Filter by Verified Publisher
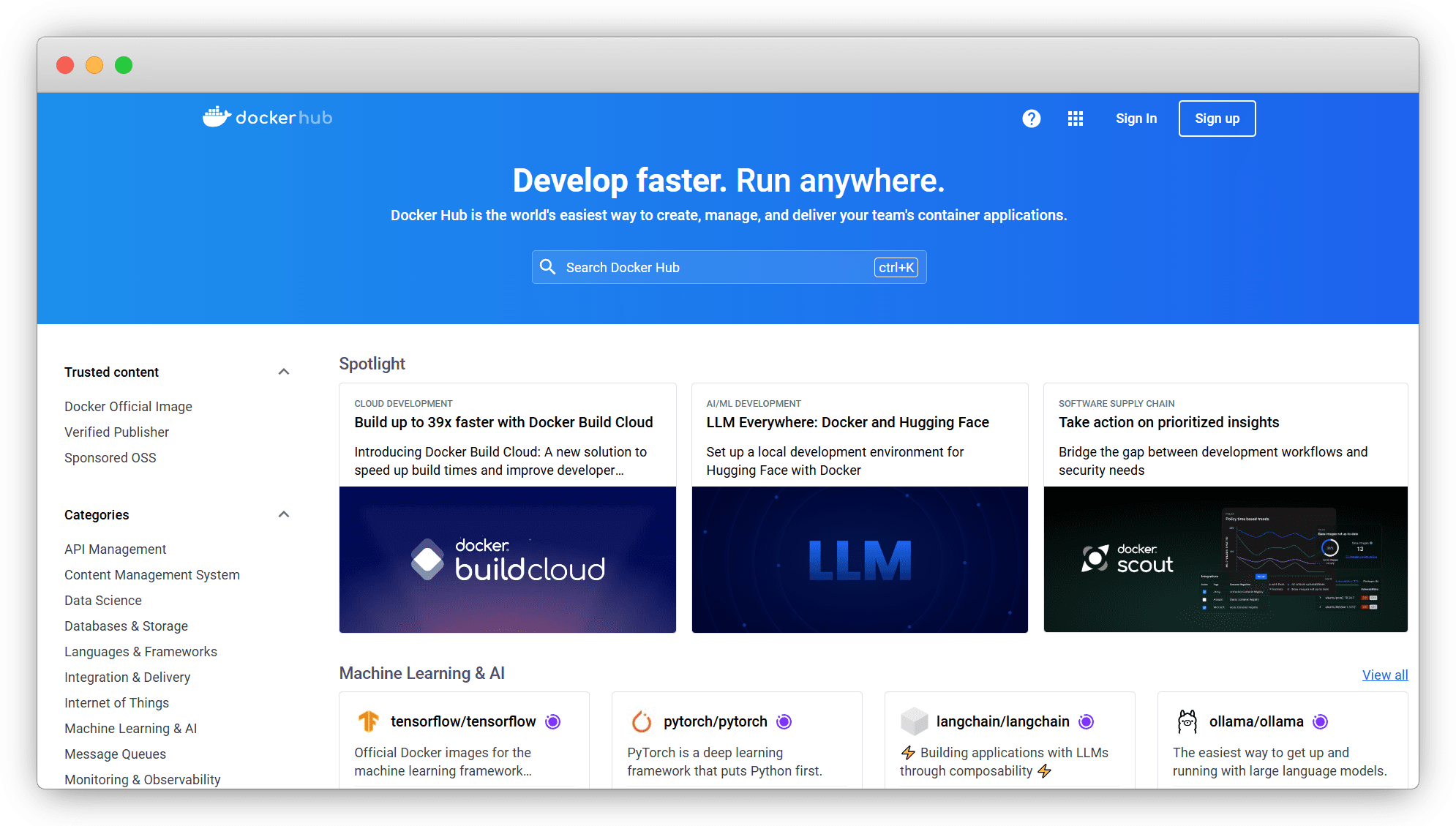1456x826 pixels. click(x=116, y=432)
